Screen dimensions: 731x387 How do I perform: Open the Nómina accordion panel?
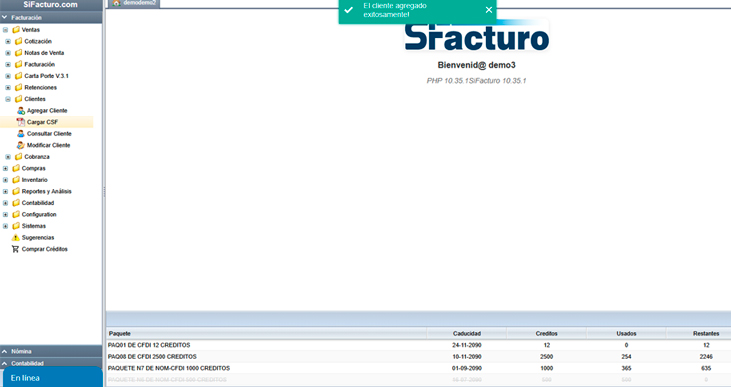tap(51, 351)
